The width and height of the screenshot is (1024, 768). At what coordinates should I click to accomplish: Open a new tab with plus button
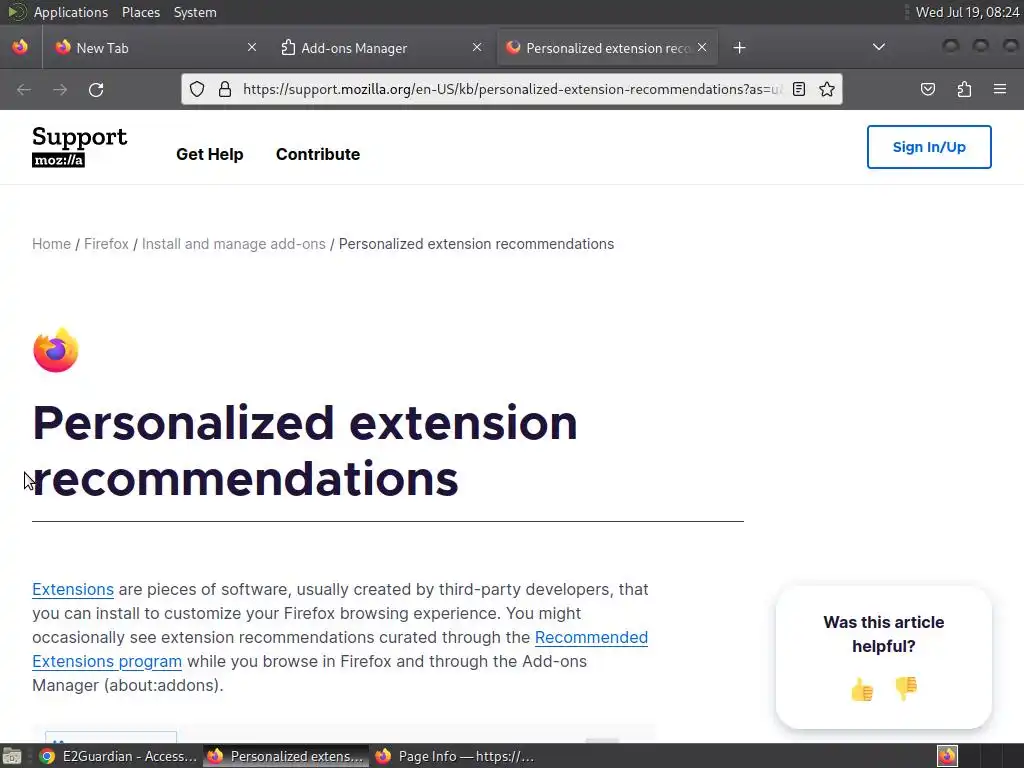739,48
